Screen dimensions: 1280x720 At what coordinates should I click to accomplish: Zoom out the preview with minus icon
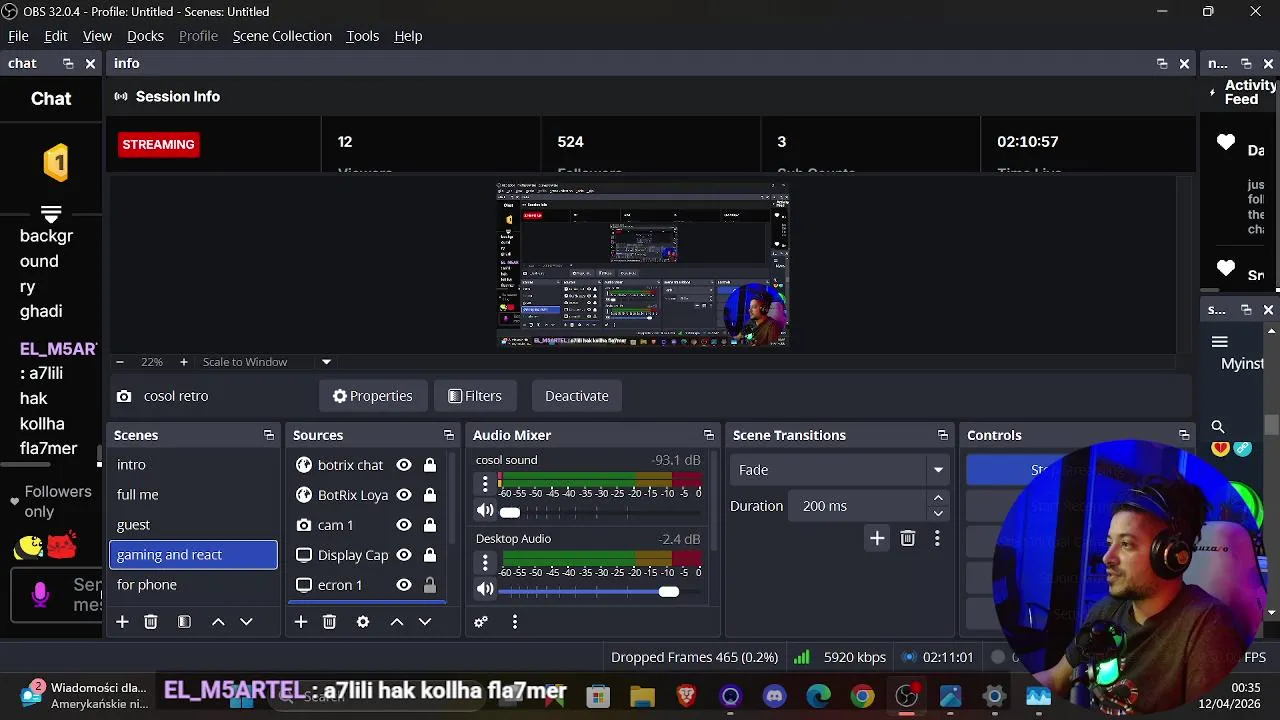[x=119, y=362]
